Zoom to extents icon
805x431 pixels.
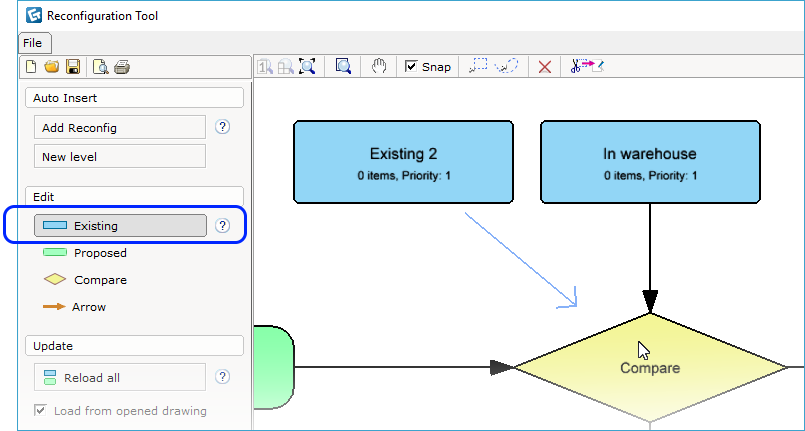(x=307, y=67)
